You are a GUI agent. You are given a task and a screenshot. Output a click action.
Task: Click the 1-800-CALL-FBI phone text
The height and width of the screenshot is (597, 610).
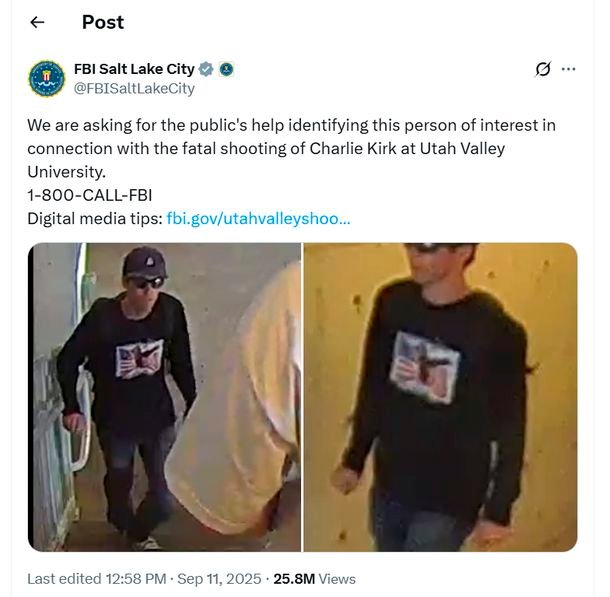click(x=89, y=195)
